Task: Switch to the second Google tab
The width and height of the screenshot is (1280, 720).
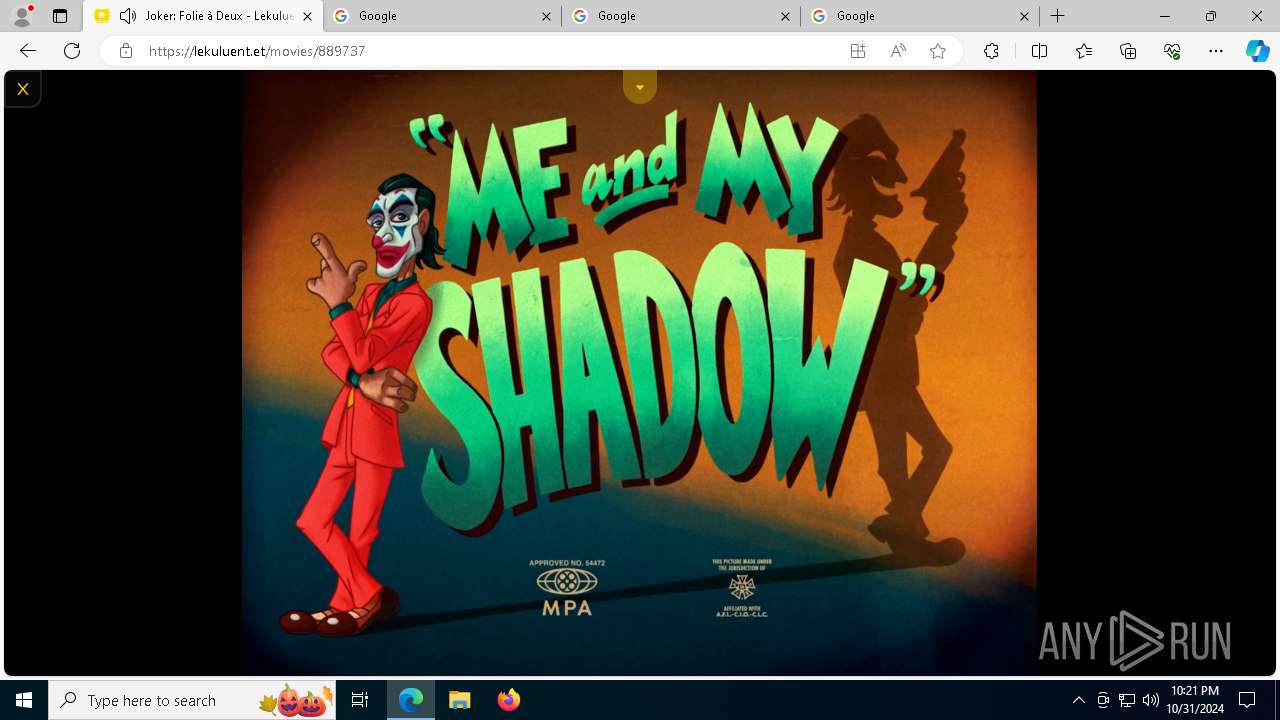Action: coord(682,16)
